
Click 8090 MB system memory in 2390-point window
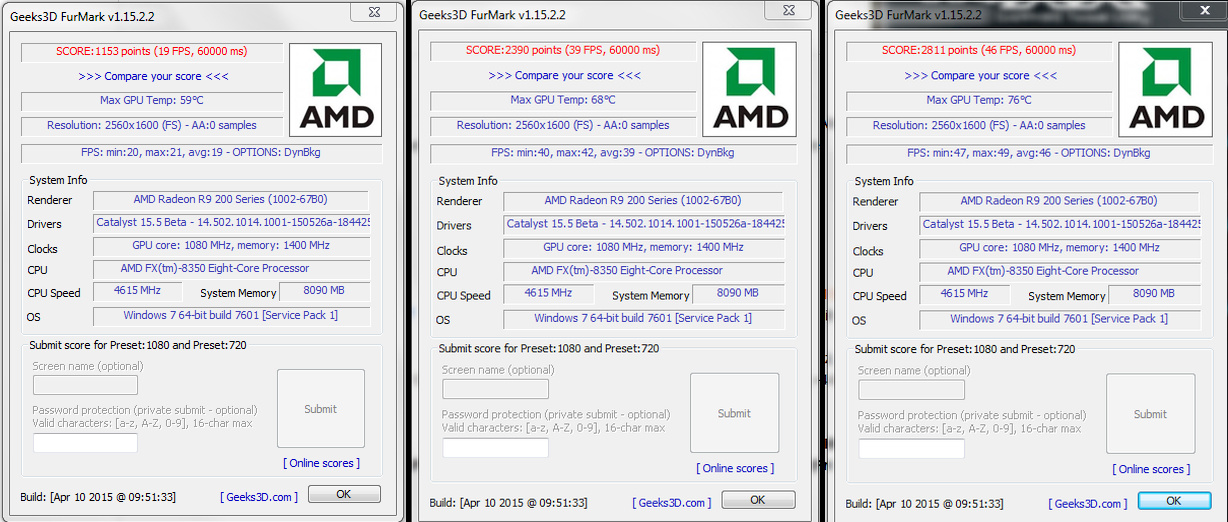pyautogui.click(x=738, y=294)
